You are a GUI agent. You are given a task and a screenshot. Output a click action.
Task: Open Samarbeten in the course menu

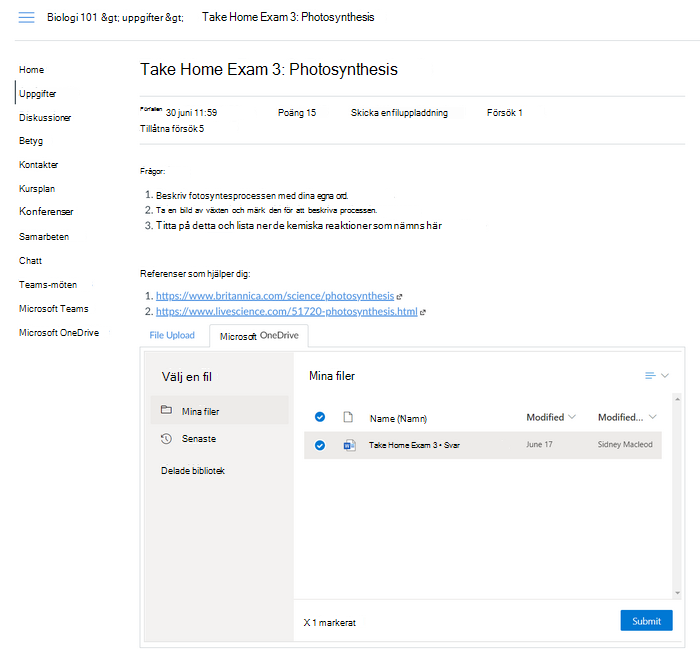[44, 237]
